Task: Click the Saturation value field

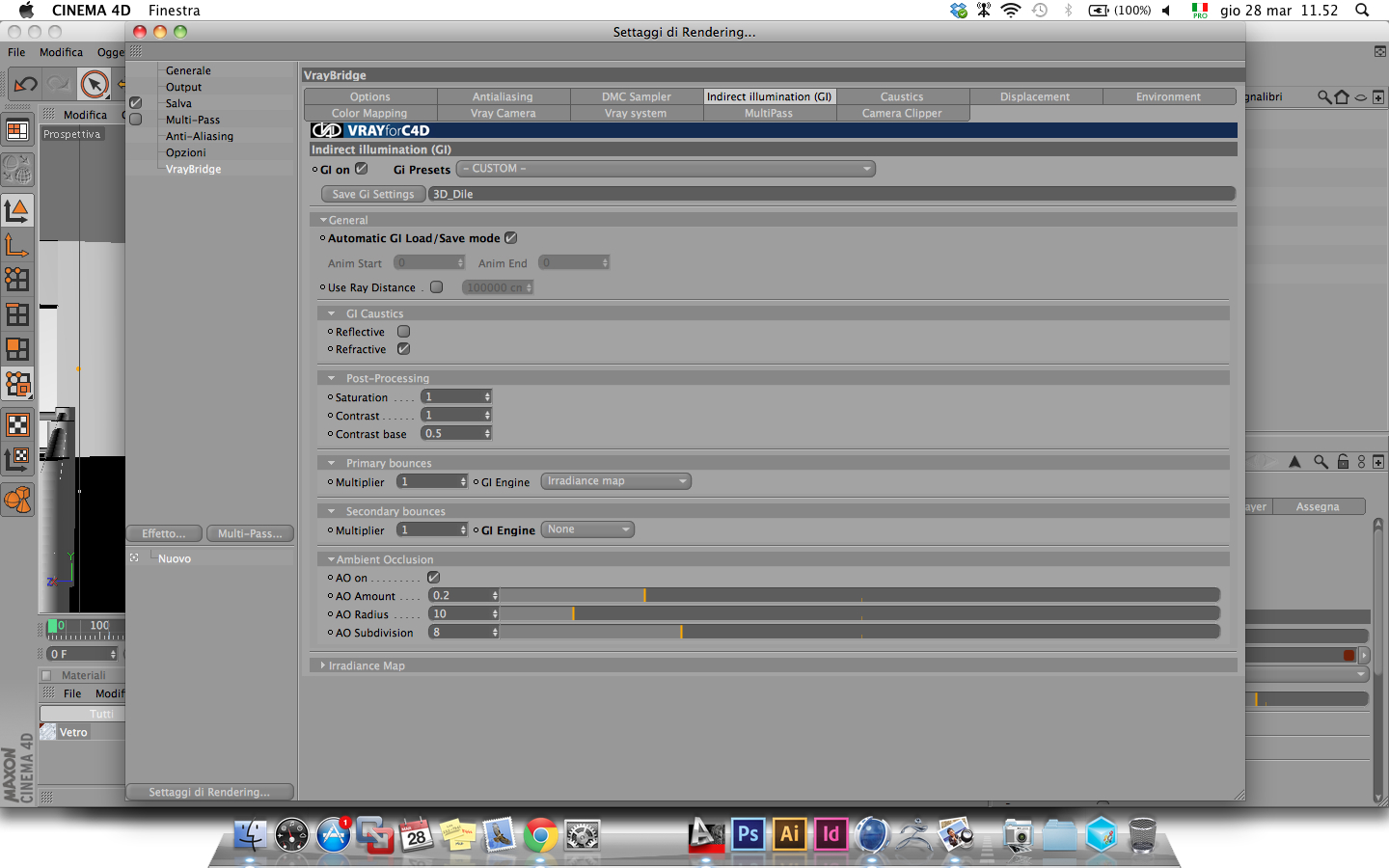Action: click(x=456, y=396)
